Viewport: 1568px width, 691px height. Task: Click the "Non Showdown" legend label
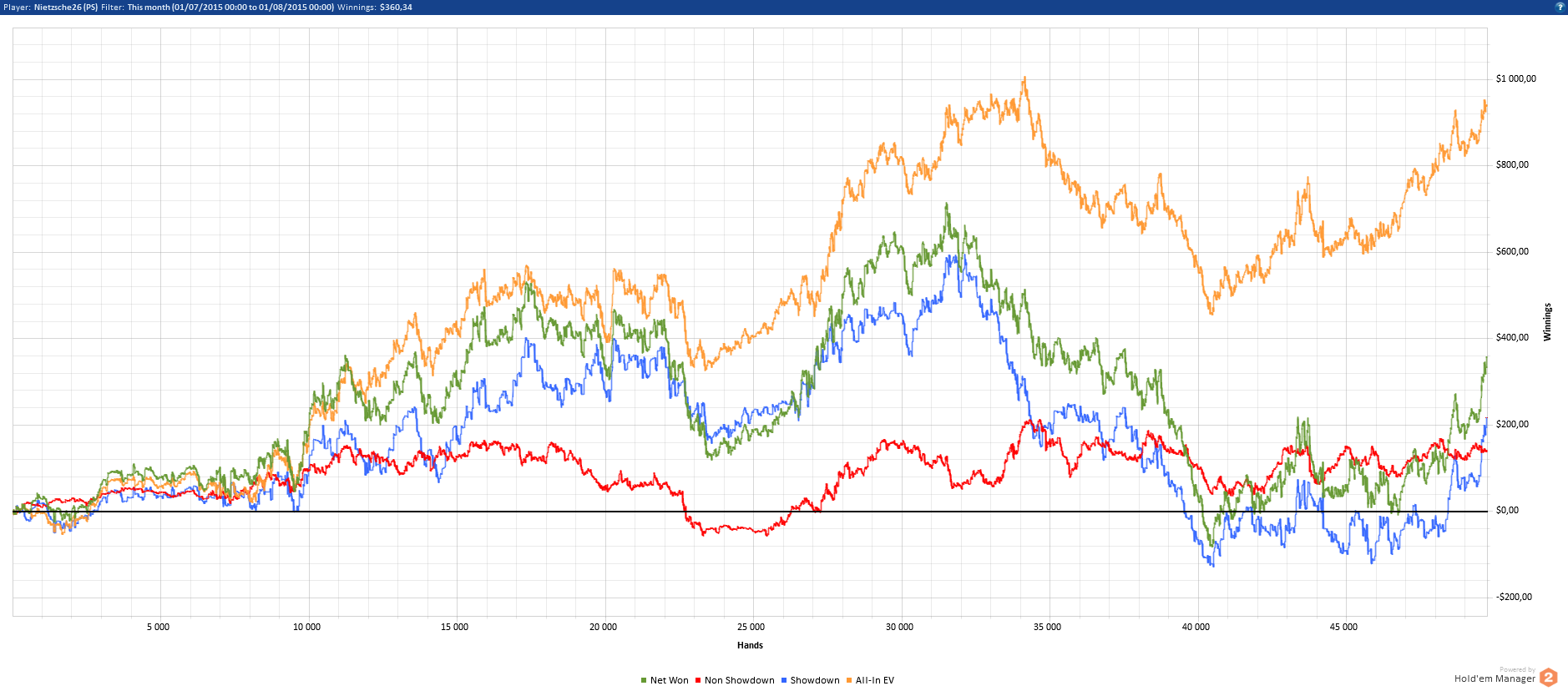coord(740,680)
